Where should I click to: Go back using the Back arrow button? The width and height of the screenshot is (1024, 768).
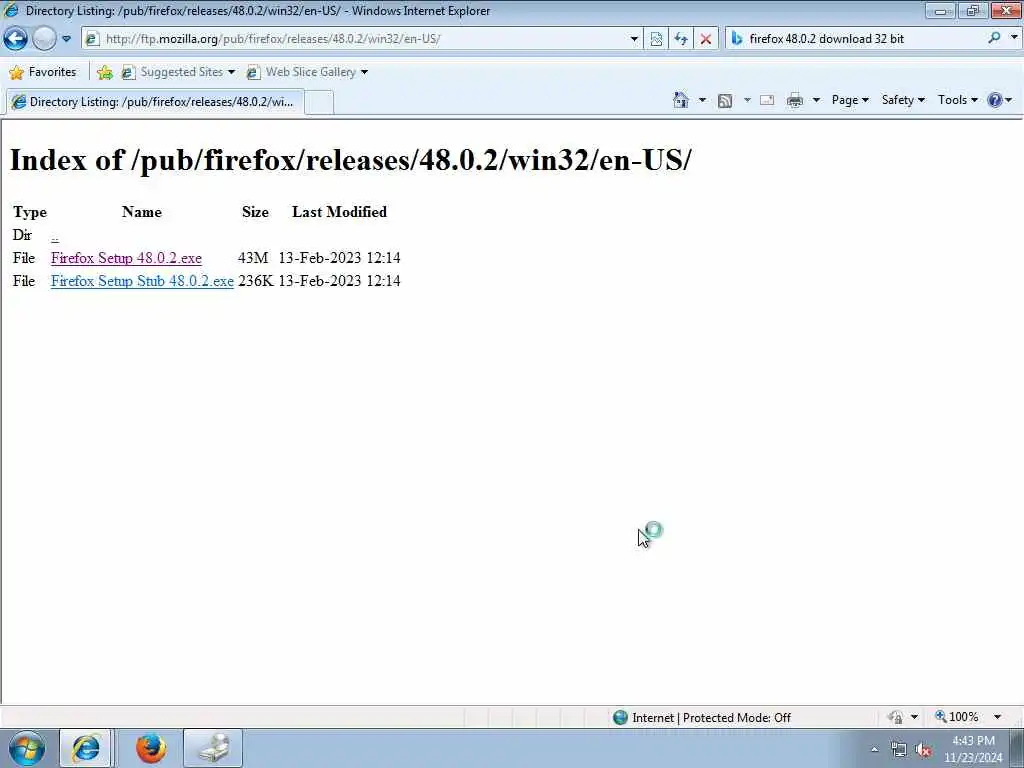point(16,39)
